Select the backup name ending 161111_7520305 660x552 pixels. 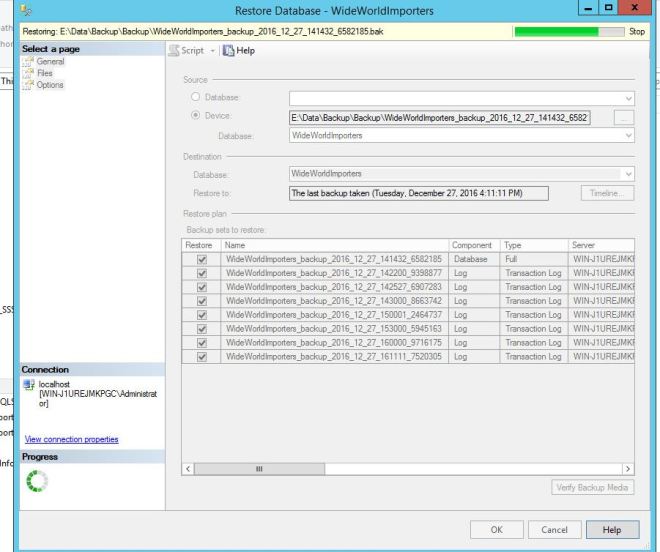[334, 357]
